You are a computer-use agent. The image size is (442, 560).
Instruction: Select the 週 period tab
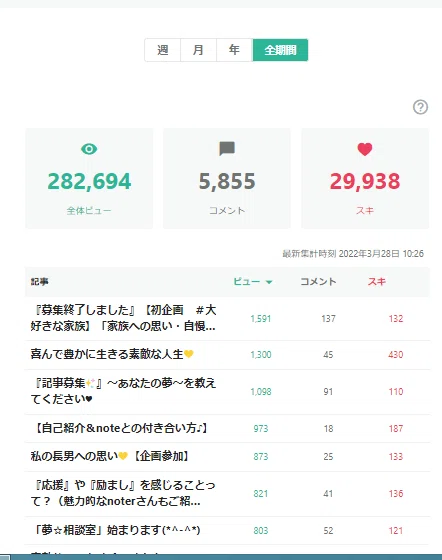pos(162,50)
